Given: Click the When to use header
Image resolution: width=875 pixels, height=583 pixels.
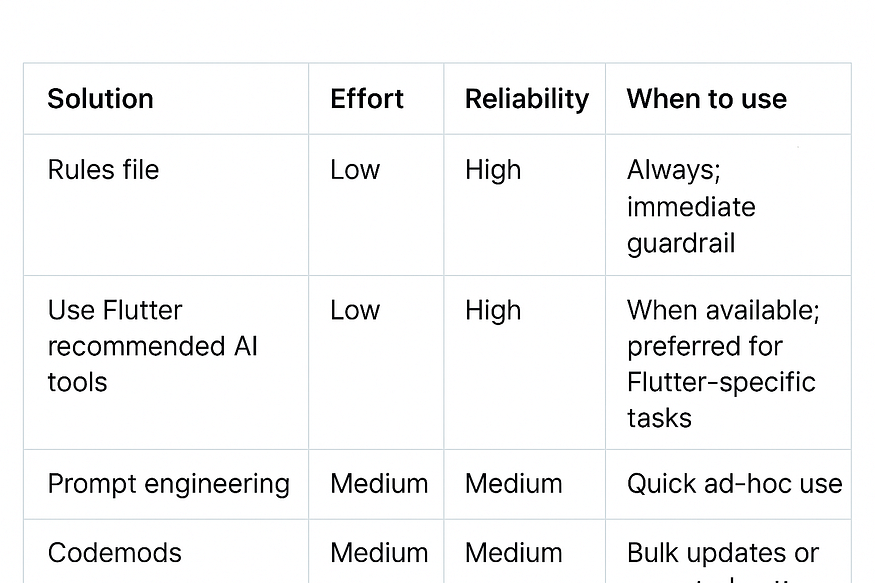Looking at the screenshot, I should (x=706, y=99).
